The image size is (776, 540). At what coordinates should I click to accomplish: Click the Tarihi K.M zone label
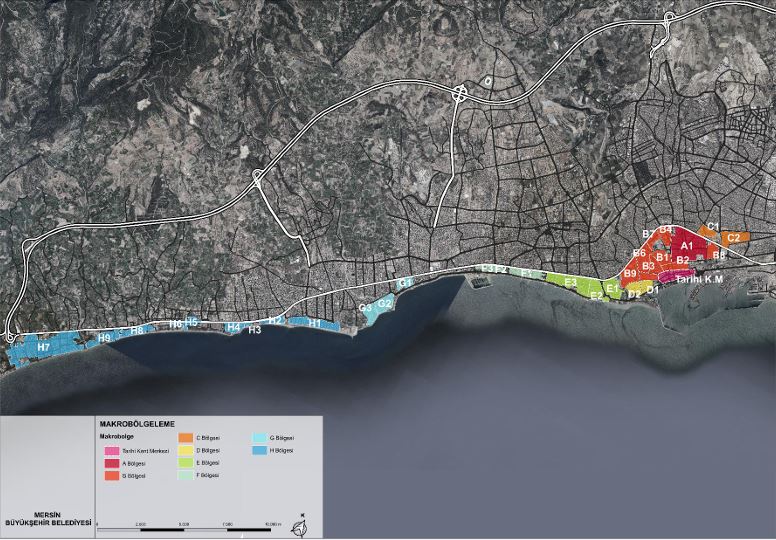coord(698,279)
